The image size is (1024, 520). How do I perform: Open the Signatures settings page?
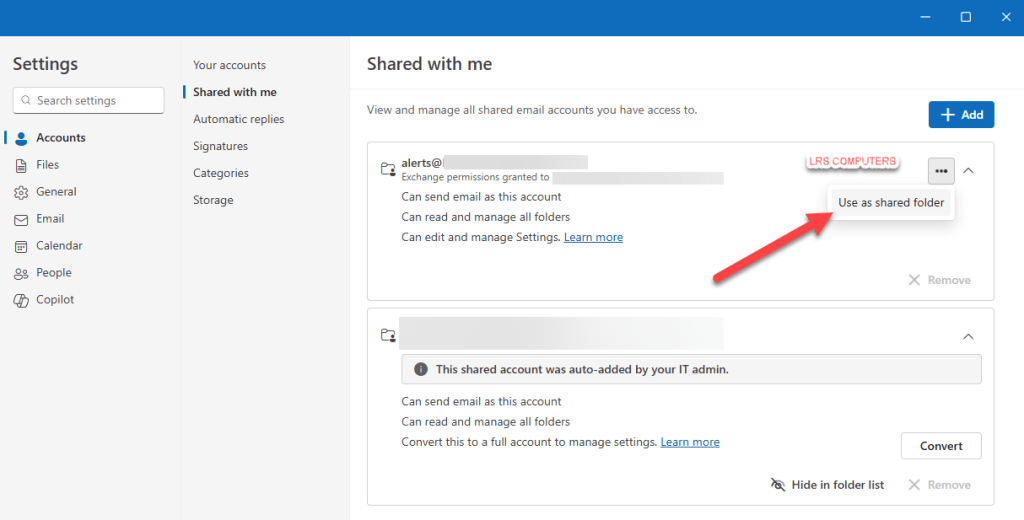click(220, 146)
